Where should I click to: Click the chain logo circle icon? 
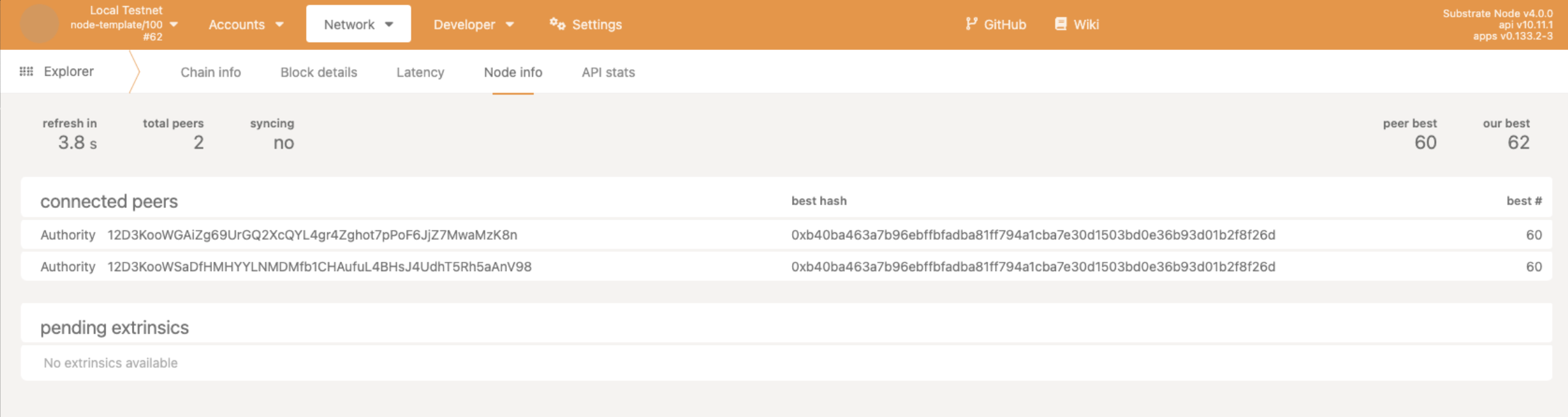(39, 24)
